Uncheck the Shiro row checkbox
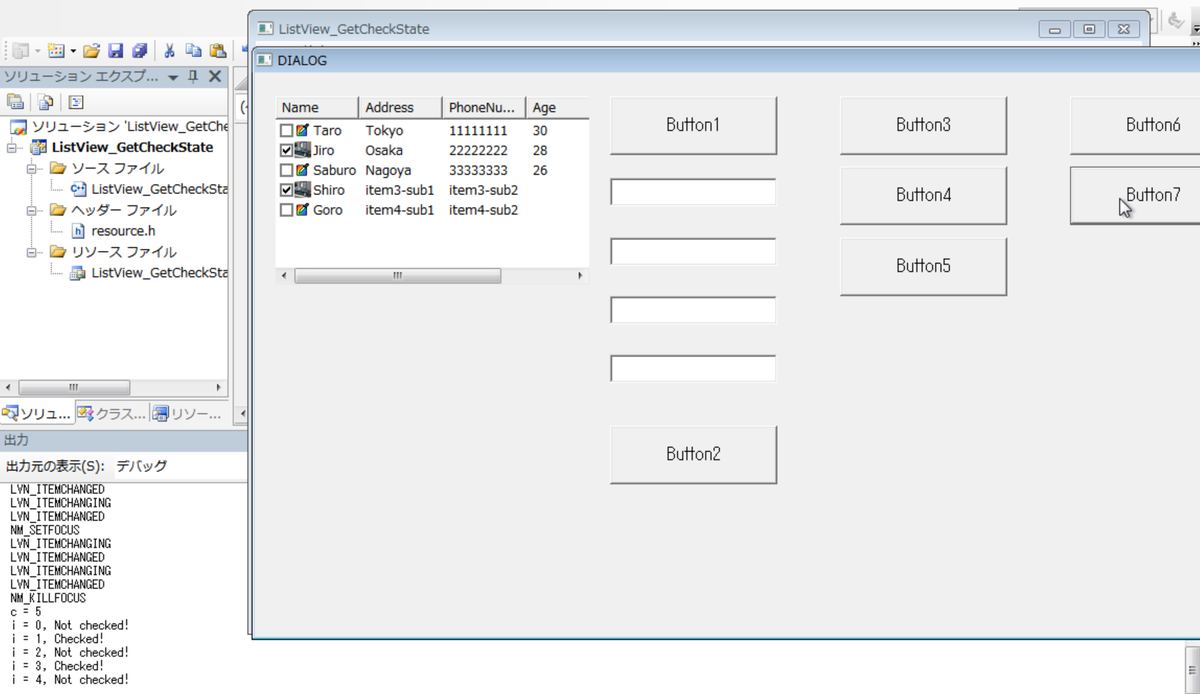Viewport: 1200px width, 694px height. 287,190
